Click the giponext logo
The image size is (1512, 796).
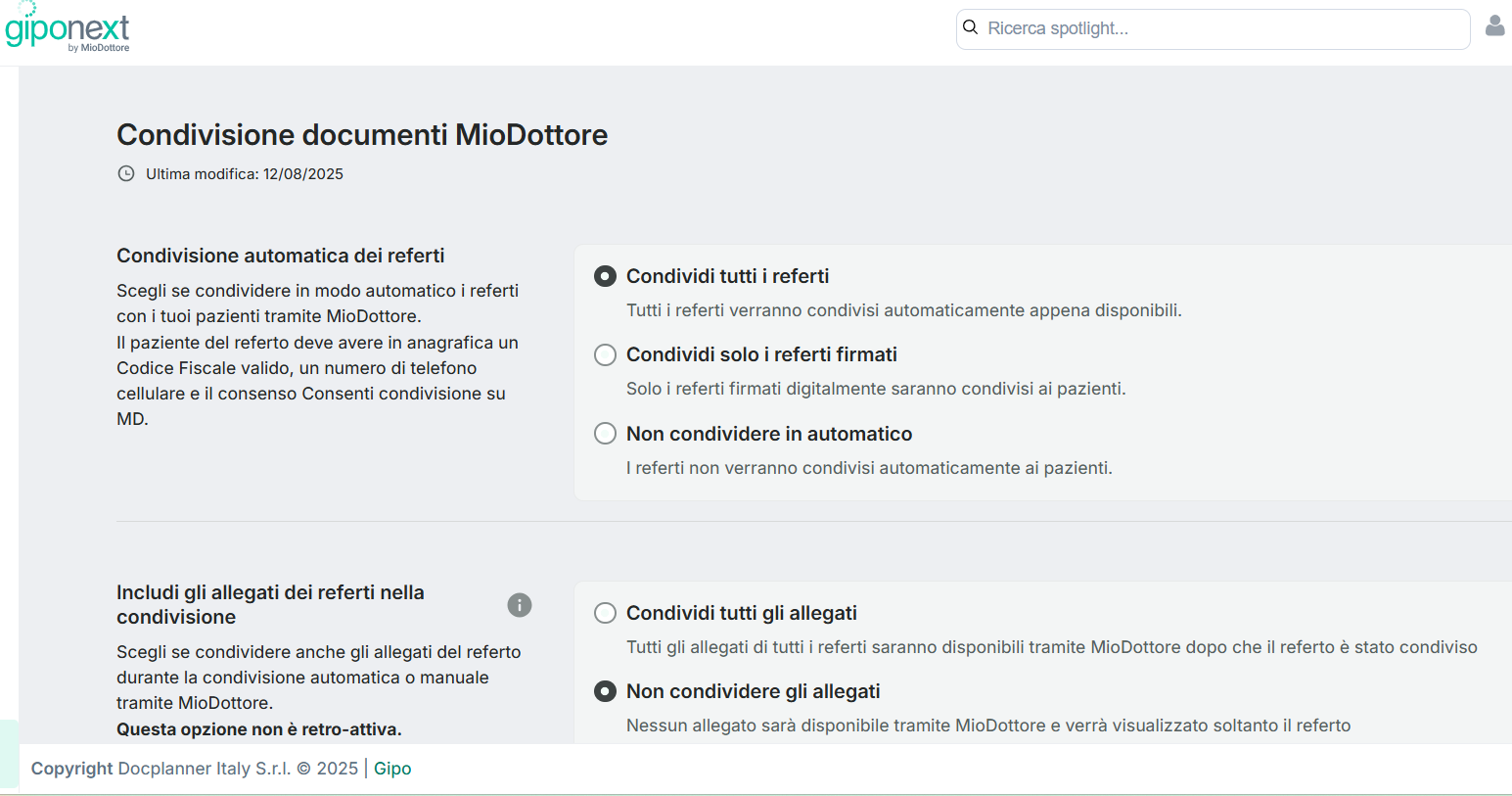click(x=67, y=29)
